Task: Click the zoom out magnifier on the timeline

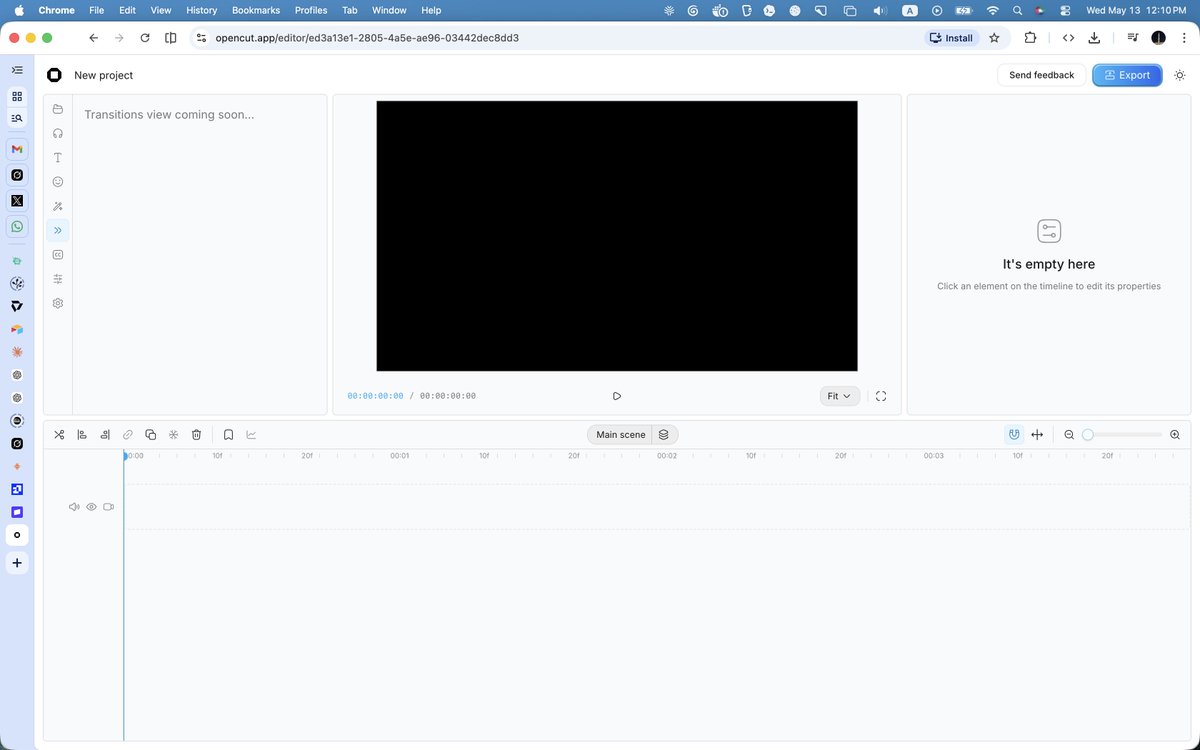Action: (1069, 435)
